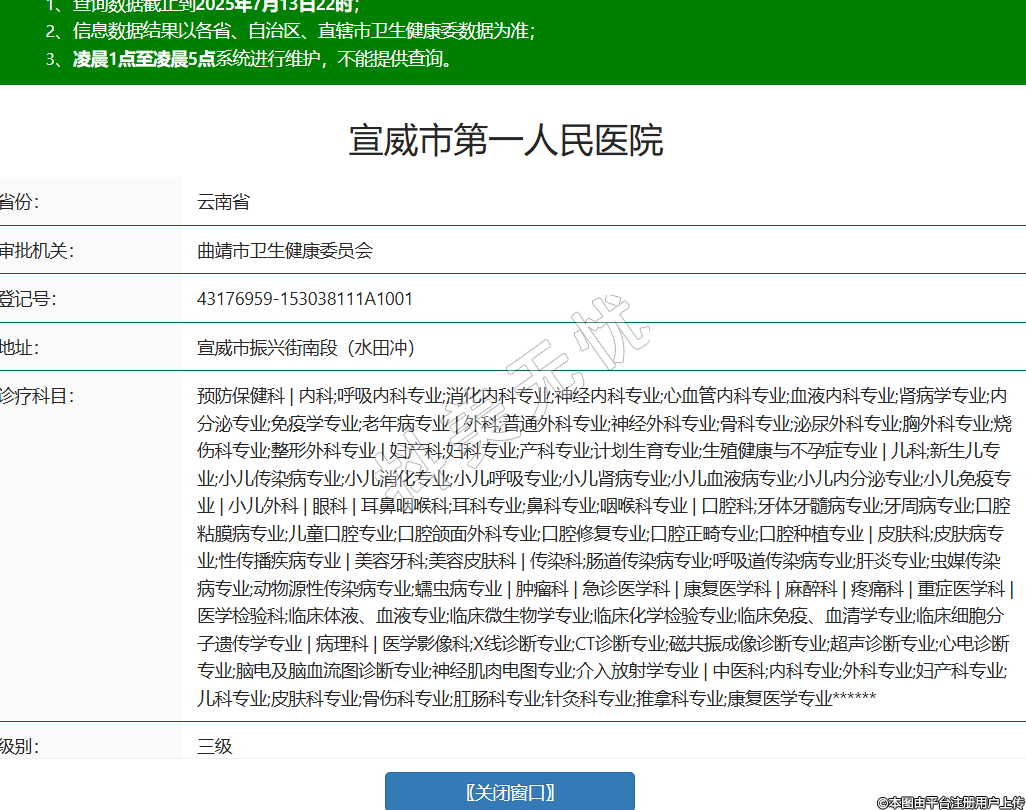
Task: Click the province value 云南省
Action: pyautogui.click(x=223, y=202)
